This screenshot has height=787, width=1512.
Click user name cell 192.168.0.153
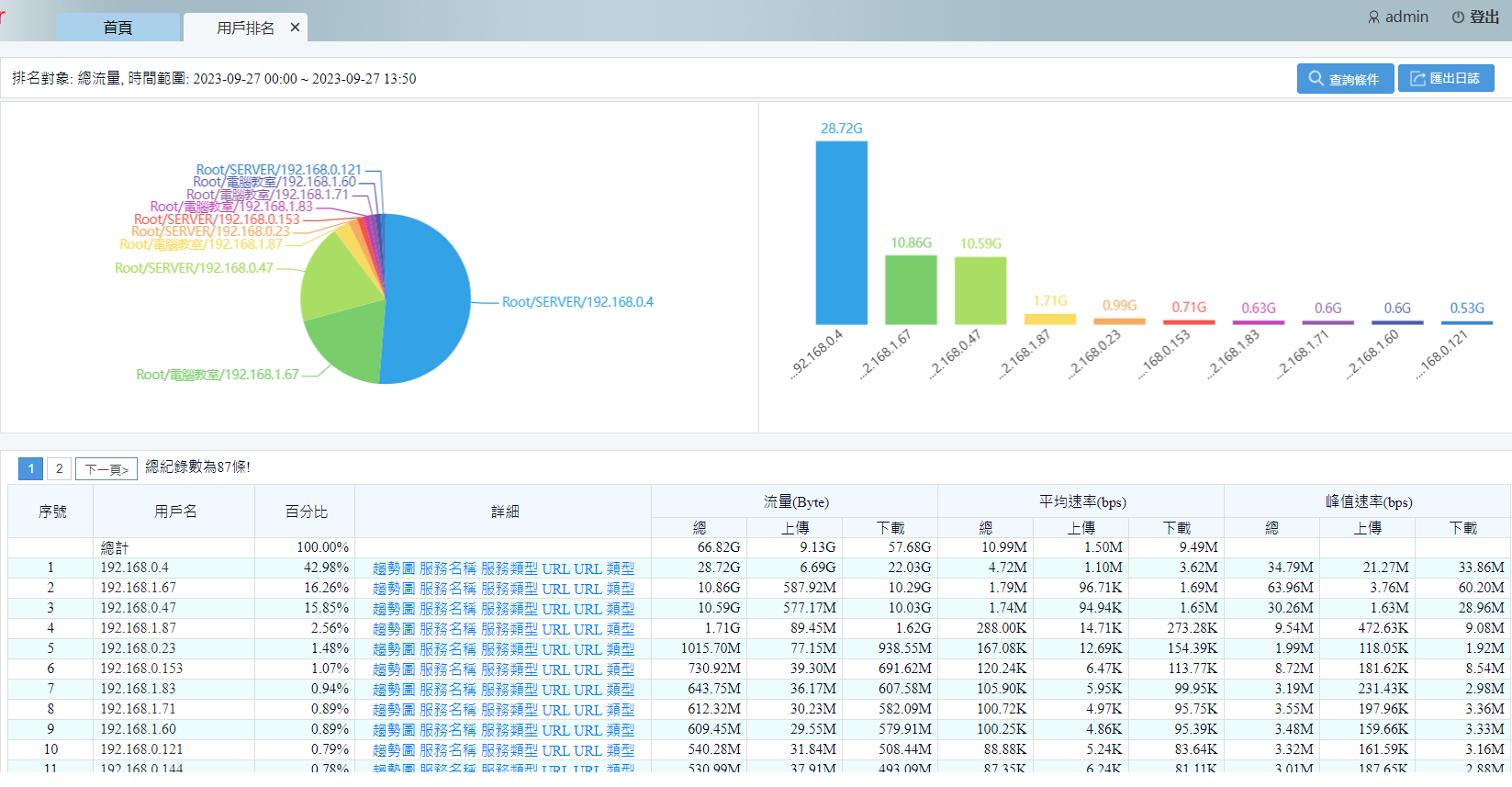coord(174,669)
